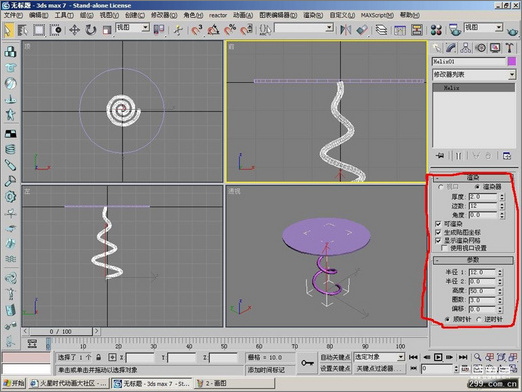This screenshot has width=522, height=392.
Task: Activate the Select and Scale tool
Action: pos(106,30)
